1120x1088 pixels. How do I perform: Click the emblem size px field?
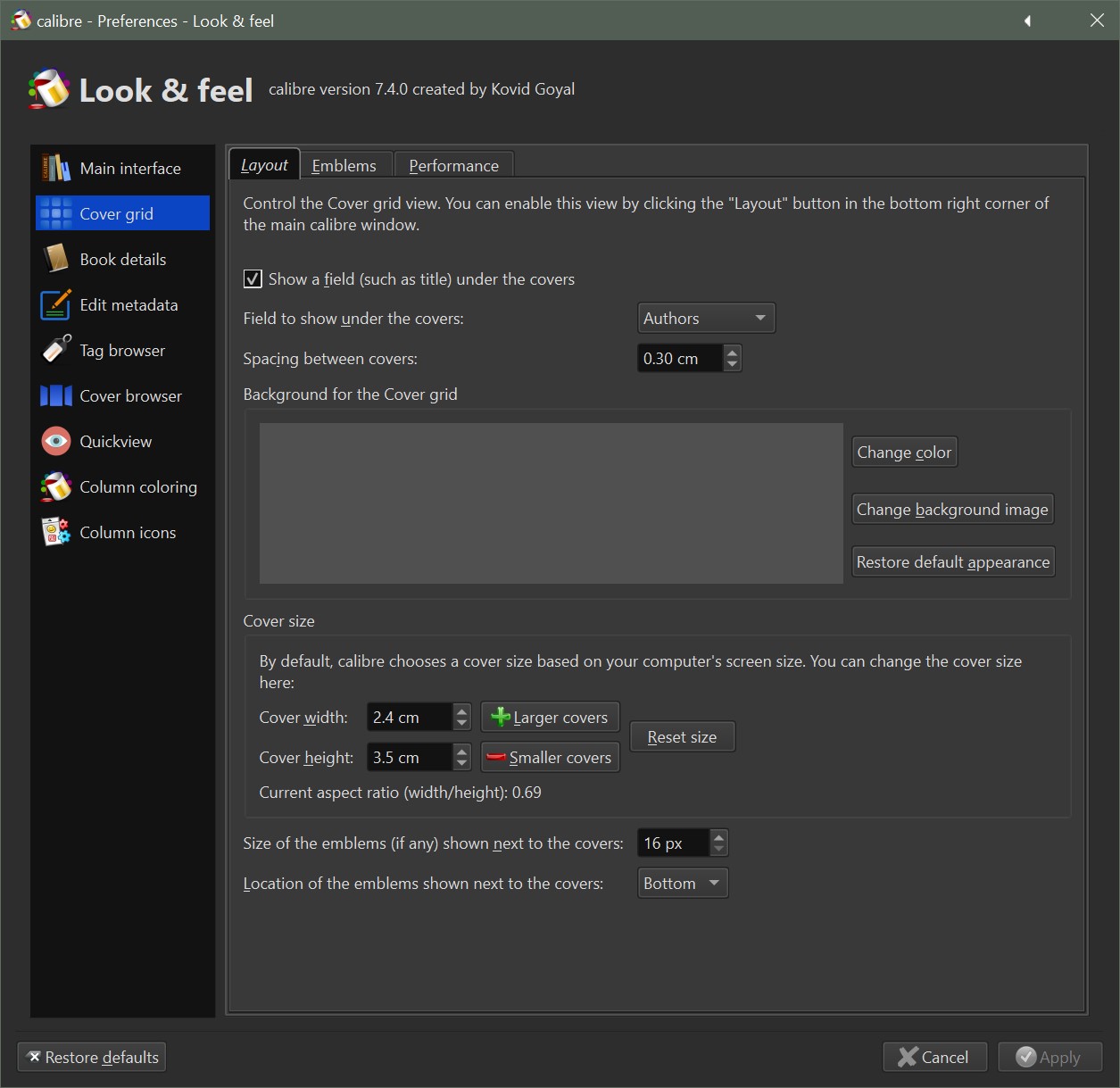click(673, 843)
